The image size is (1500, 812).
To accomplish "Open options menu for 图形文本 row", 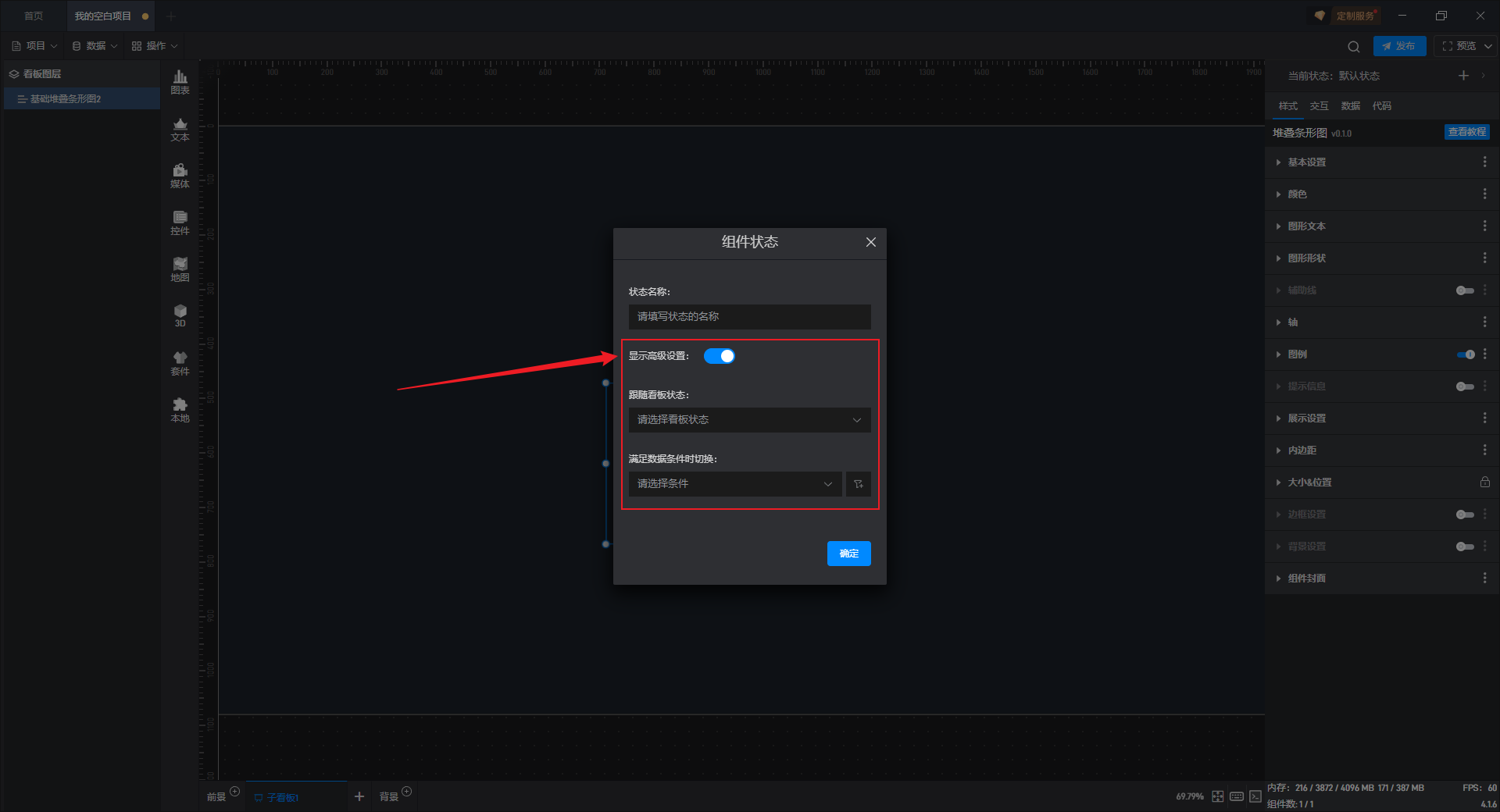I will click(x=1484, y=226).
